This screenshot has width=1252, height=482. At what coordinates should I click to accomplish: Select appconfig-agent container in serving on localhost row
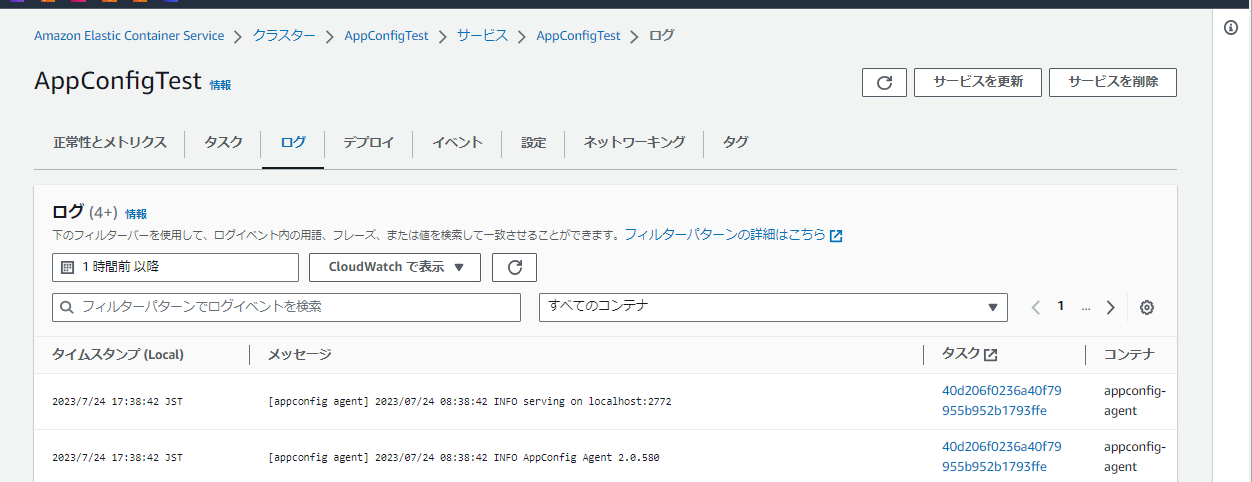pos(1135,401)
